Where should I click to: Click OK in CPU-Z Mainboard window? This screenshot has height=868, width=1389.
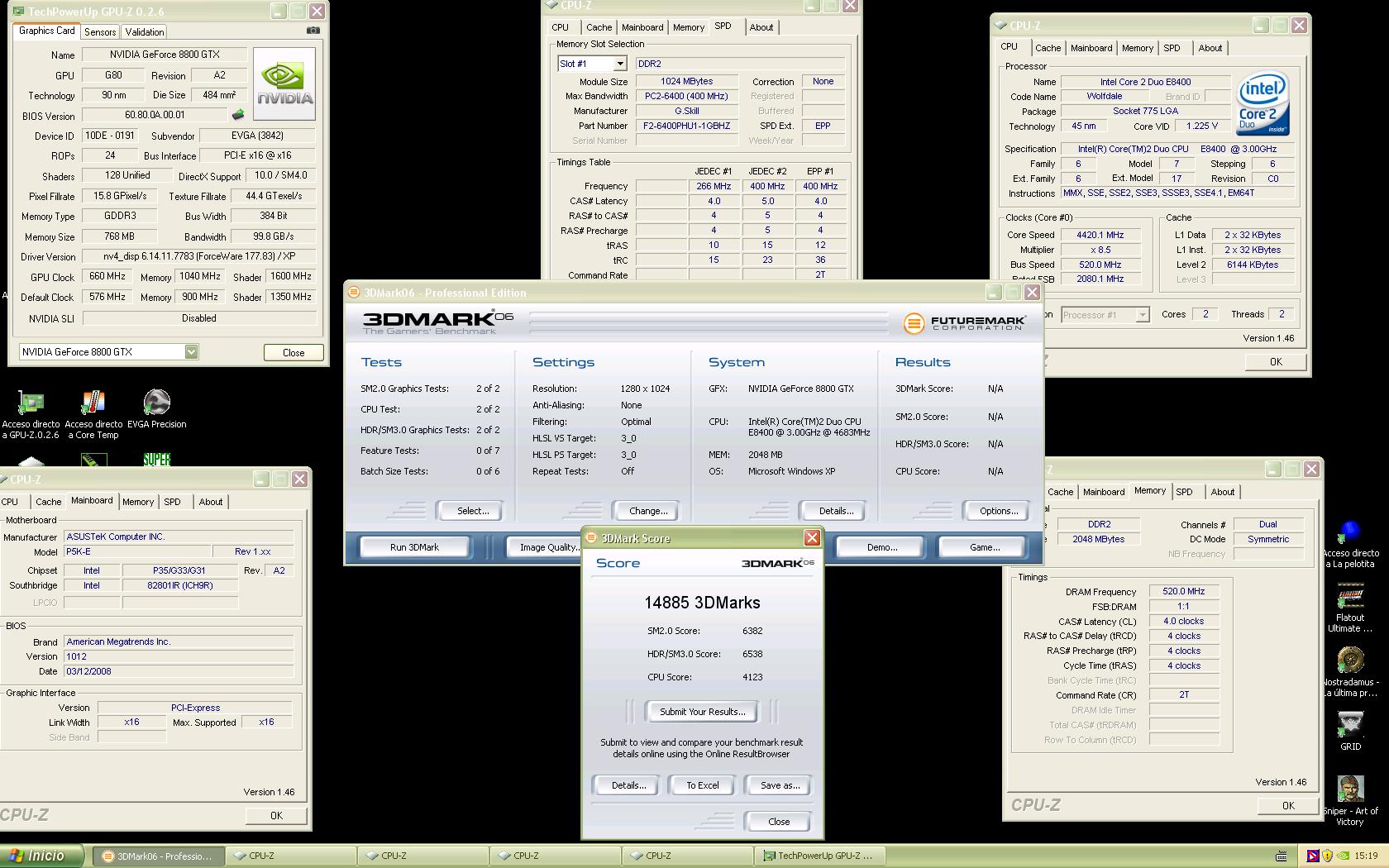[276, 815]
